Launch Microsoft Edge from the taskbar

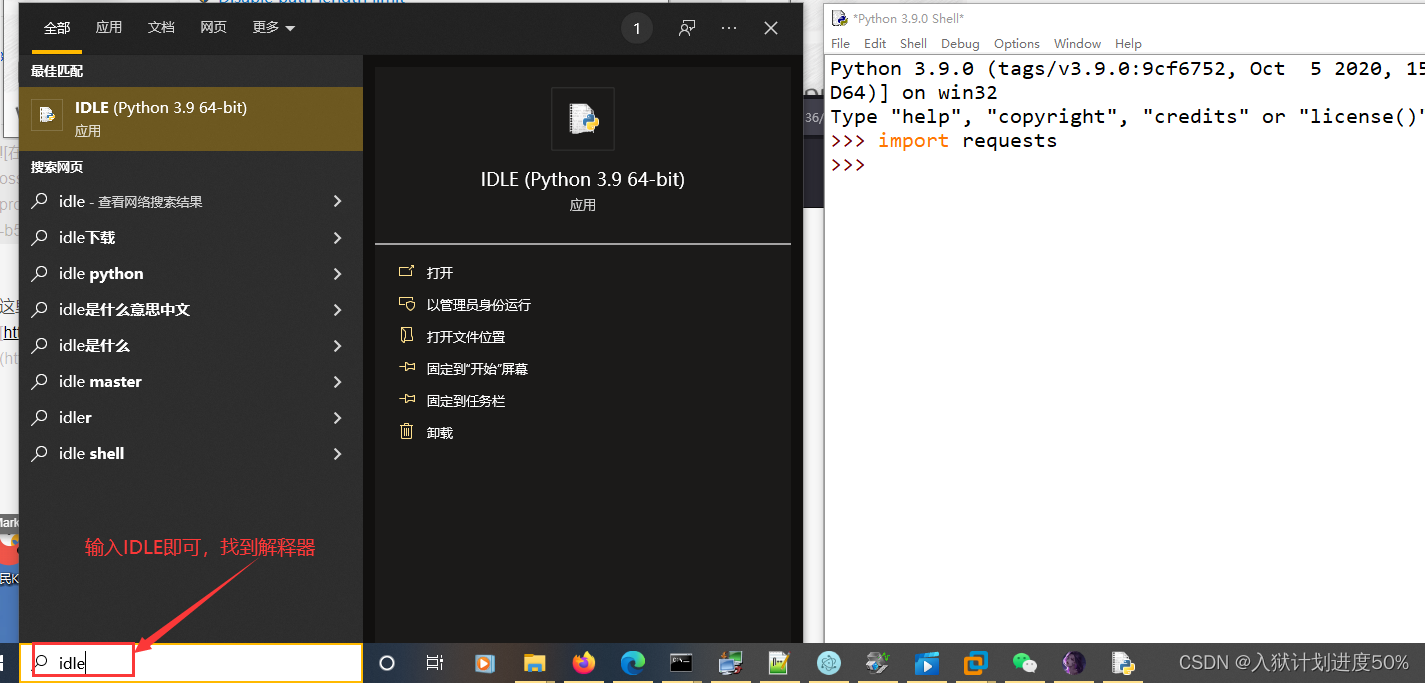tap(632, 663)
